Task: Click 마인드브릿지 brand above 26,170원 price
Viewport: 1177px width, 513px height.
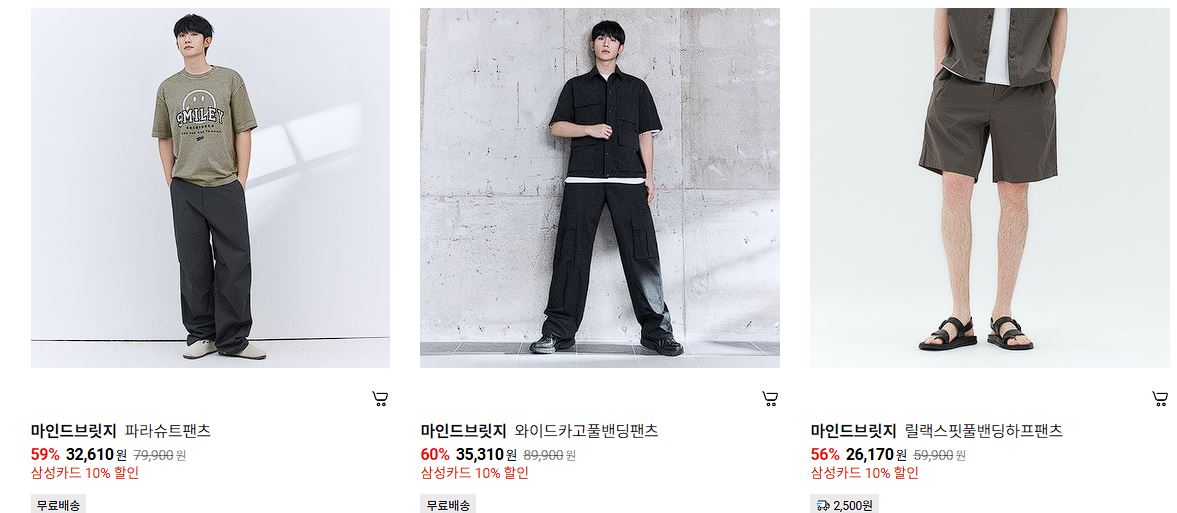Action: [853, 431]
